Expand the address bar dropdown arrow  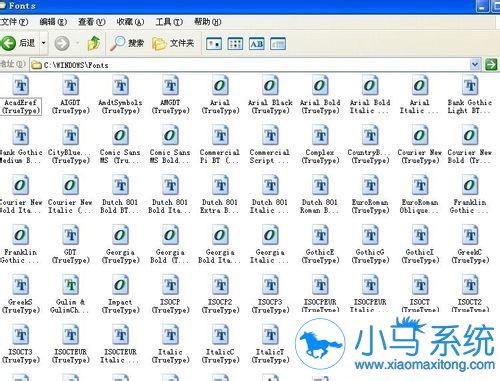(x=475, y=64)
